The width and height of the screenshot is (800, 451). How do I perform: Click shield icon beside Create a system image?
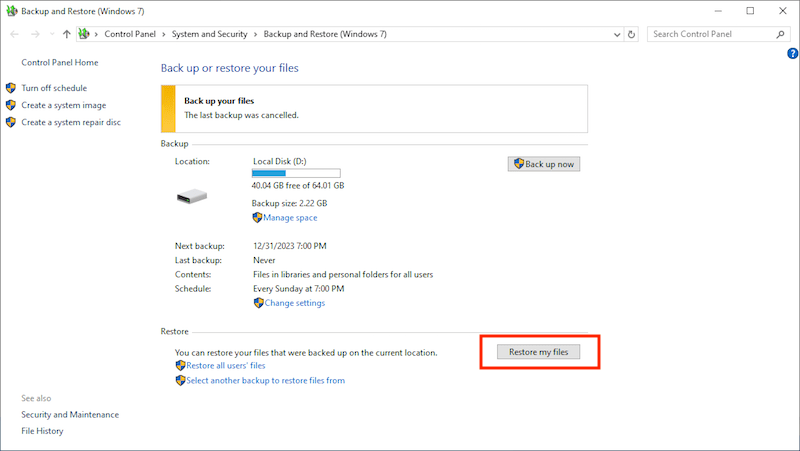[11, 105]
